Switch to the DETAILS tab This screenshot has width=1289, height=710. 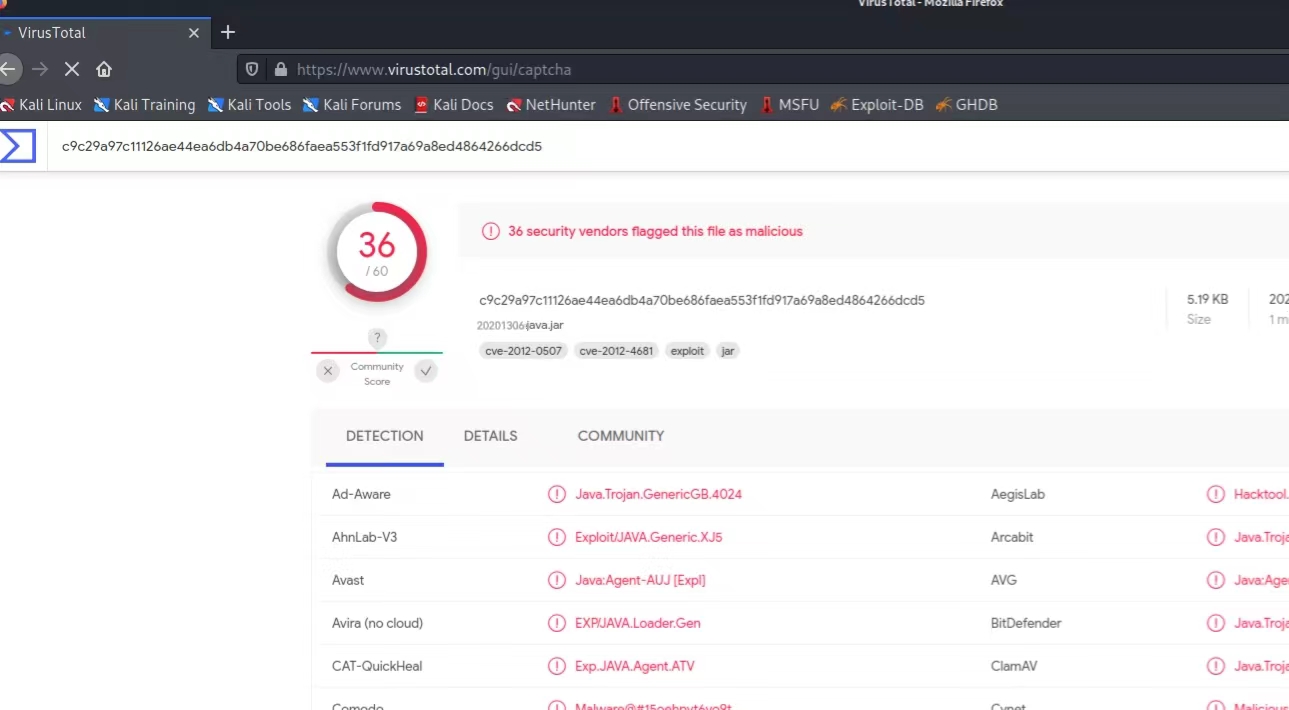(x=491, y=436)
